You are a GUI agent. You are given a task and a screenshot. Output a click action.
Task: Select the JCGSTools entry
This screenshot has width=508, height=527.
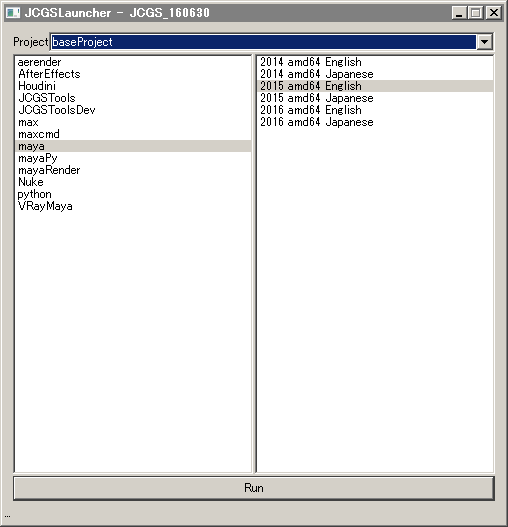point(133,98)
